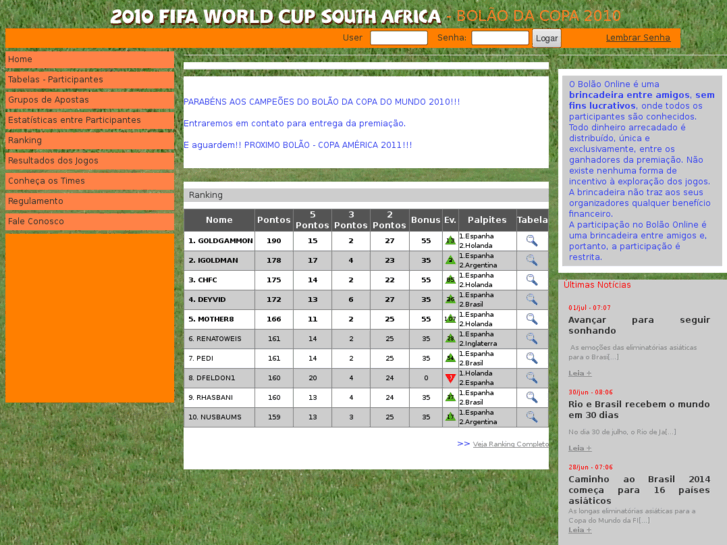Screen dimensions: 727x545
Task: Click magnifier icon for NUSBAUMS
Action: click(532, 417)
